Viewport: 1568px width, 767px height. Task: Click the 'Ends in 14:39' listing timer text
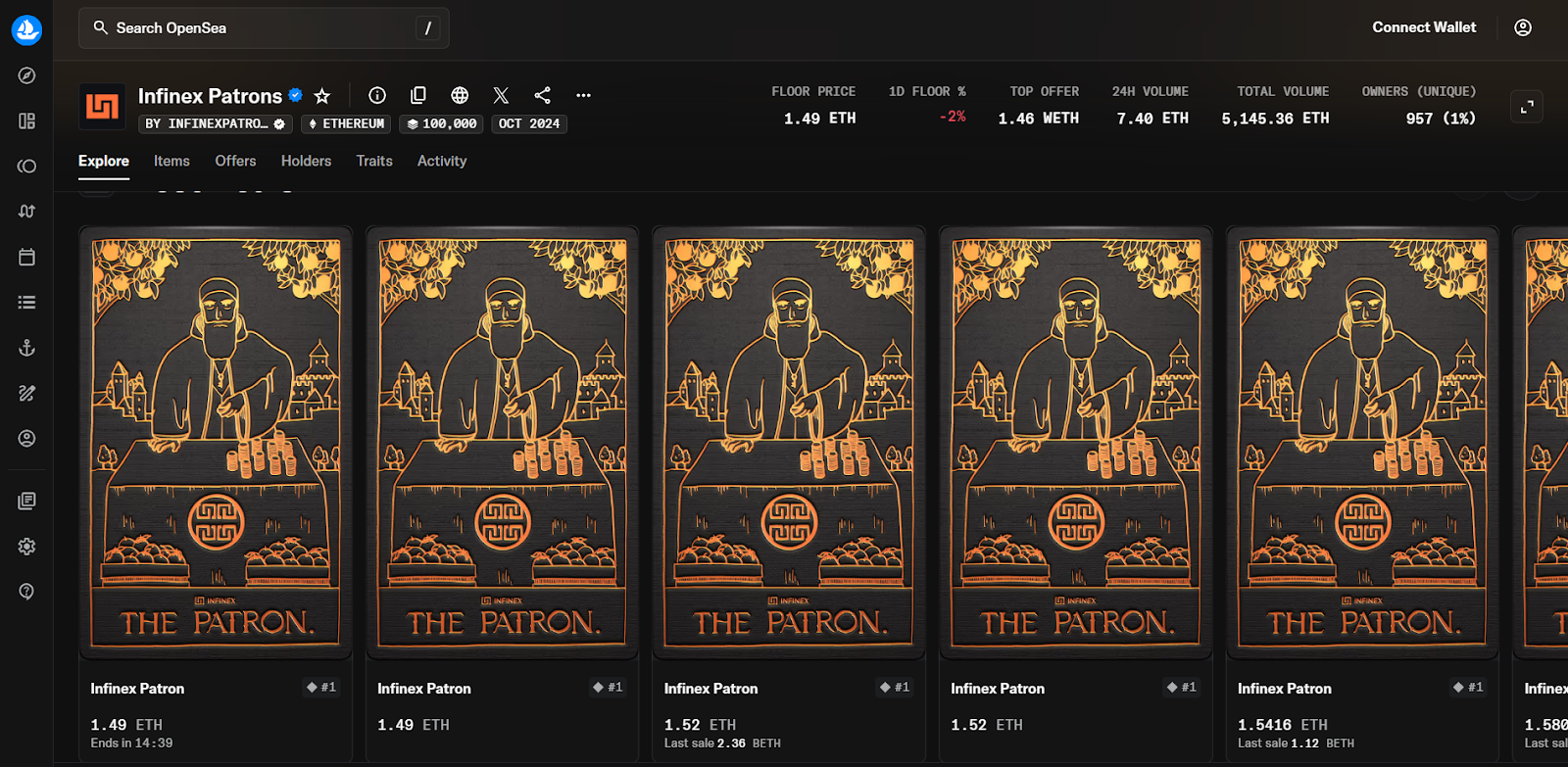point(131,743)
